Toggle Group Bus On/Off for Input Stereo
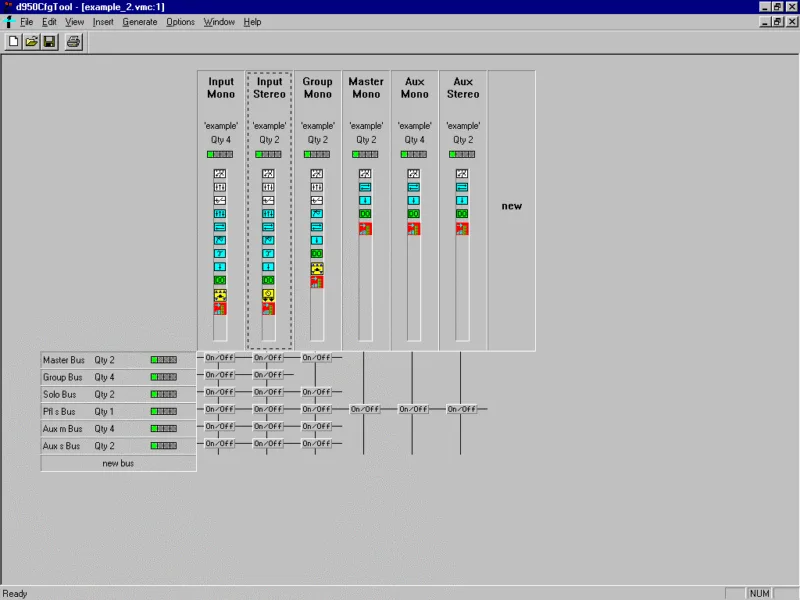 coord(268,375)
